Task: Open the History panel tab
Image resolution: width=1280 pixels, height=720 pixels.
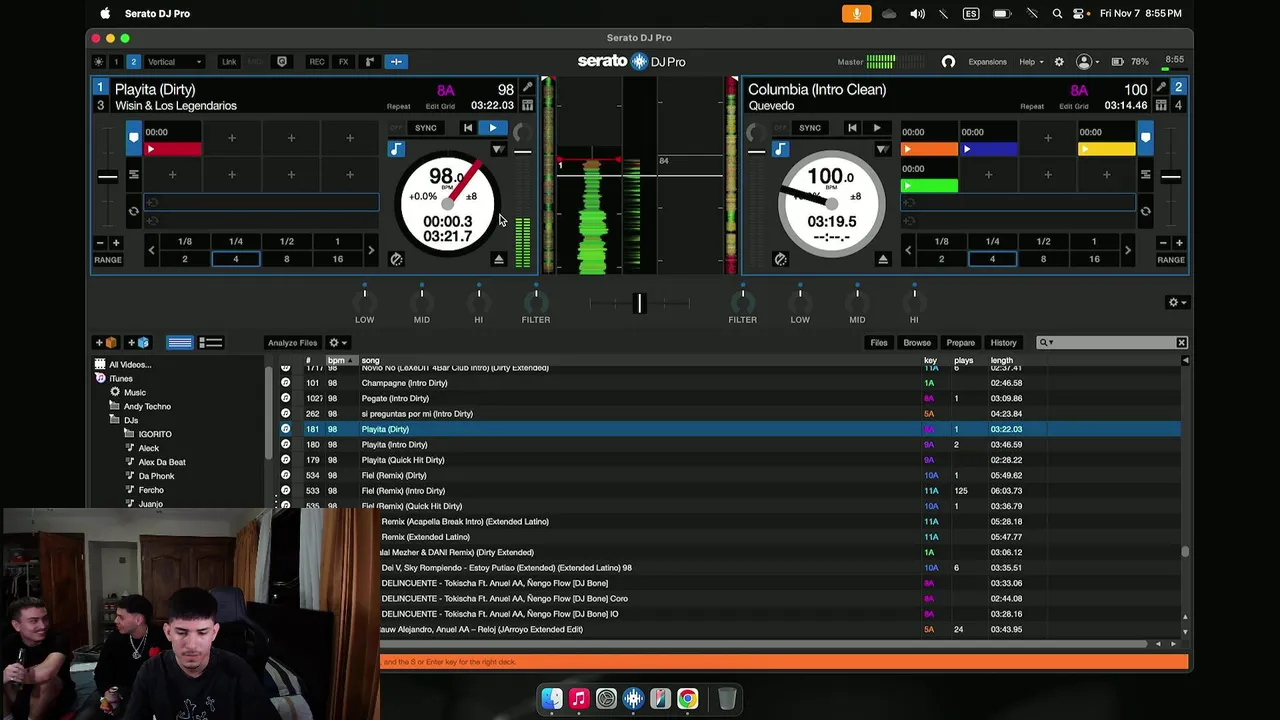Action: (x=1003, y=343)
